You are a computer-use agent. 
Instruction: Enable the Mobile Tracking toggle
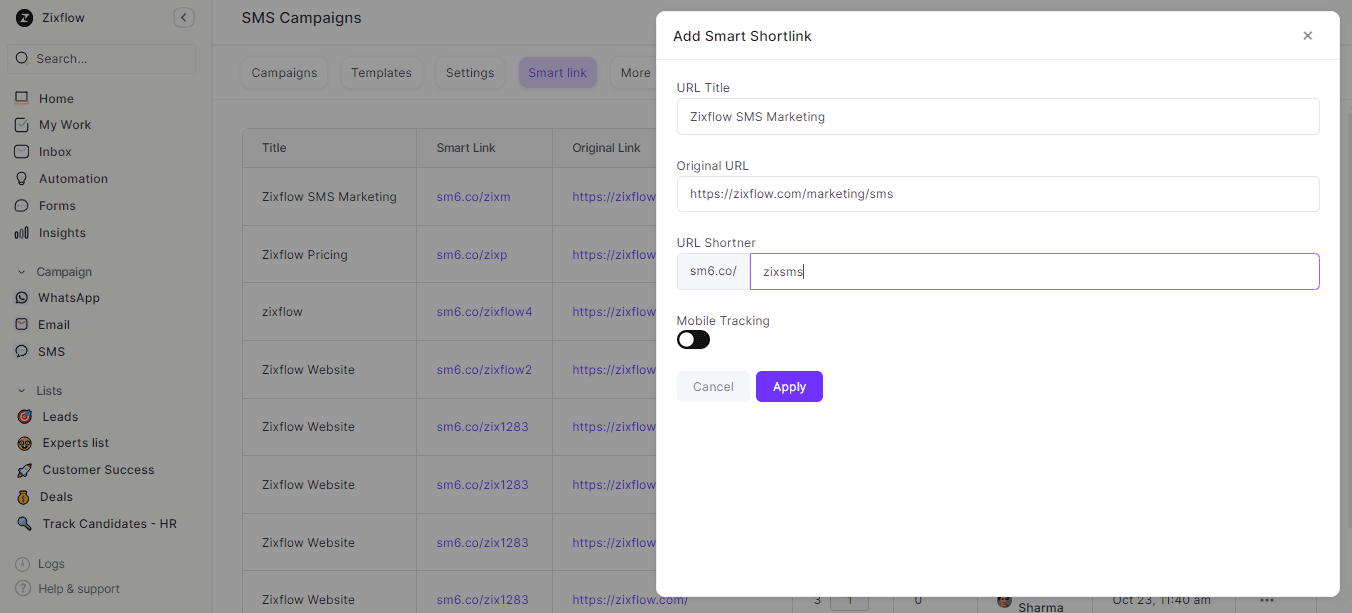pyautogui.click(x=693, y=340)
